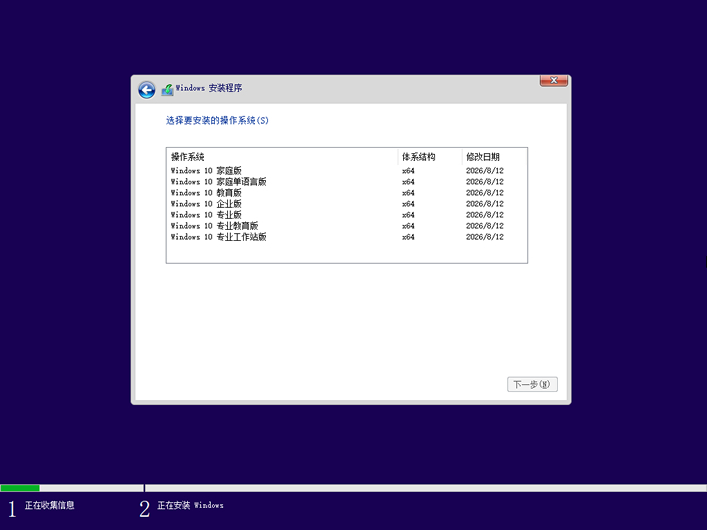Go back with the blue arrow button

(x=147, y=90)
